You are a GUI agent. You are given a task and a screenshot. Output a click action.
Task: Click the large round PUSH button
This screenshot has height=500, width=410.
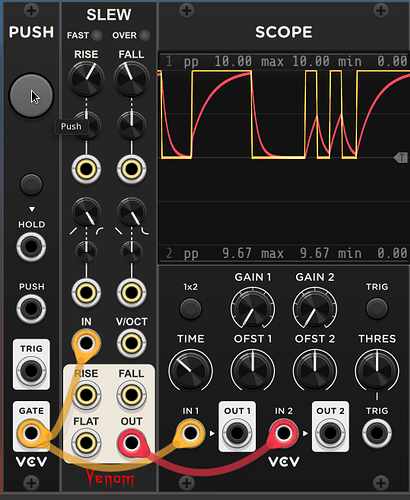point(31,96)
